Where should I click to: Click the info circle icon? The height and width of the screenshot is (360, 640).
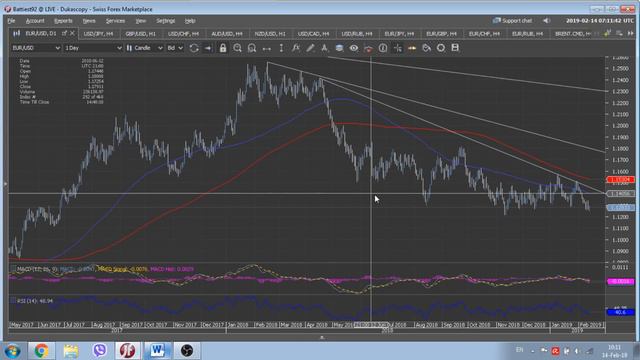383,48
